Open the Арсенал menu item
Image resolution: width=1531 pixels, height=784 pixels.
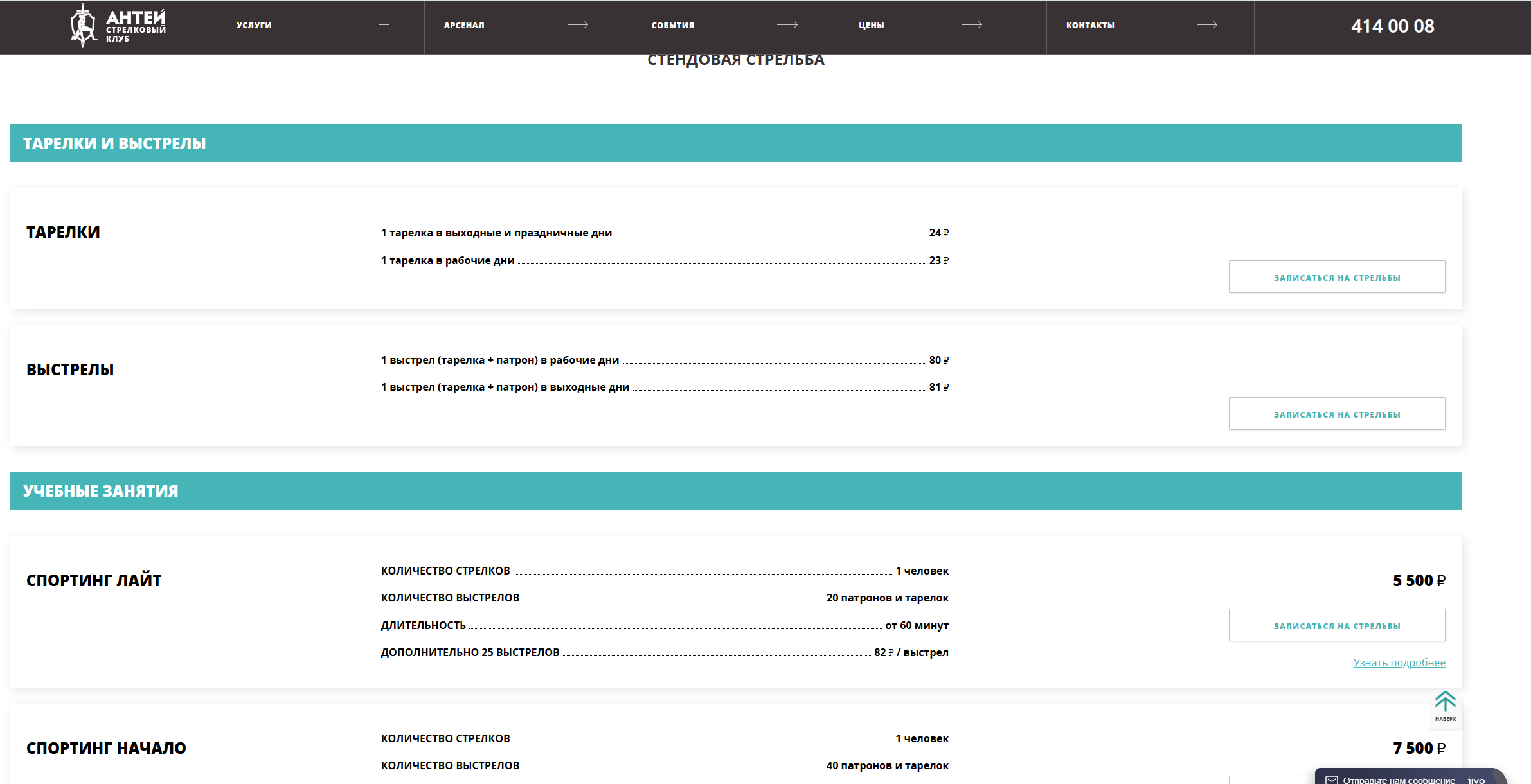click(464, 26)
